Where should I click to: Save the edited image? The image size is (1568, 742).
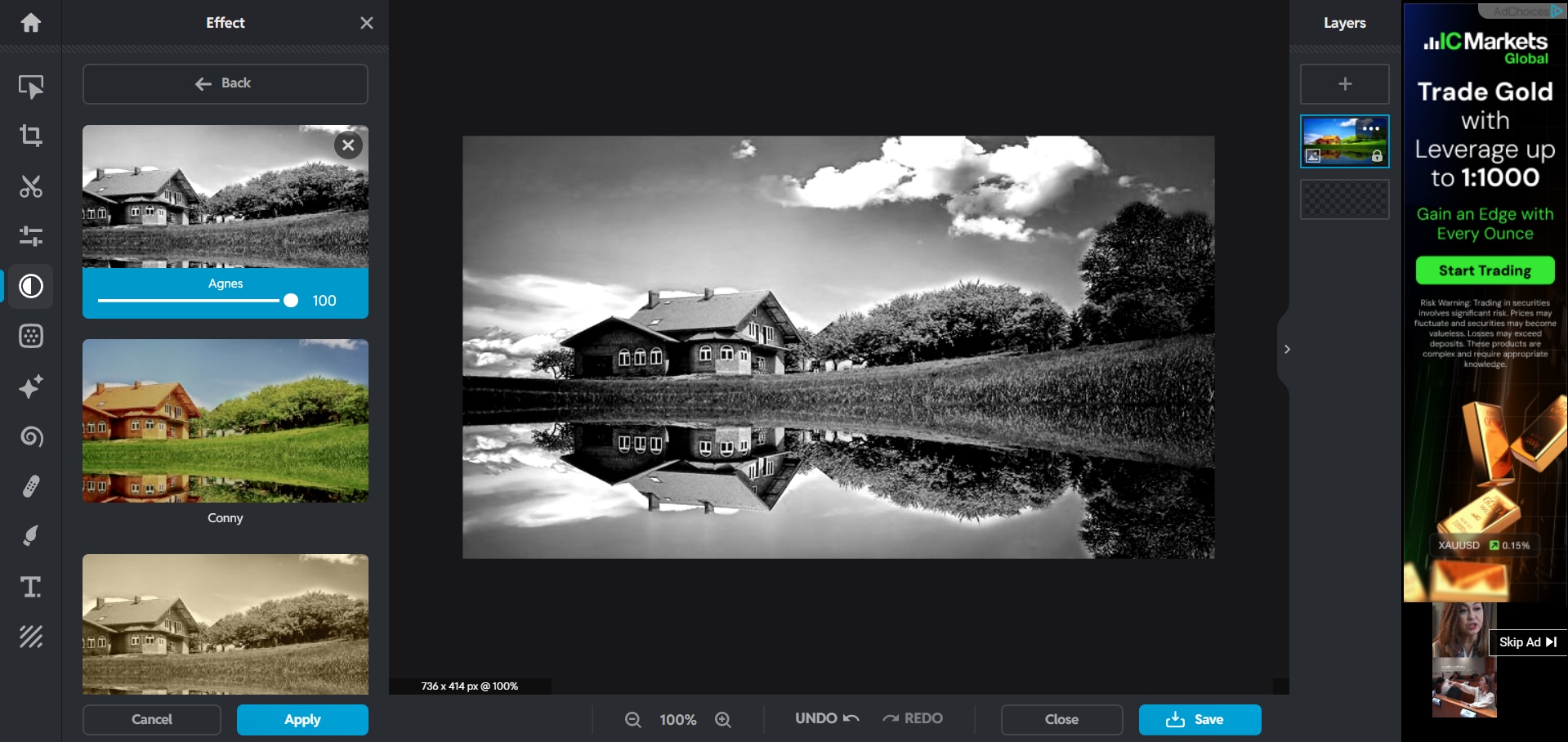(x=1200, y=720)
